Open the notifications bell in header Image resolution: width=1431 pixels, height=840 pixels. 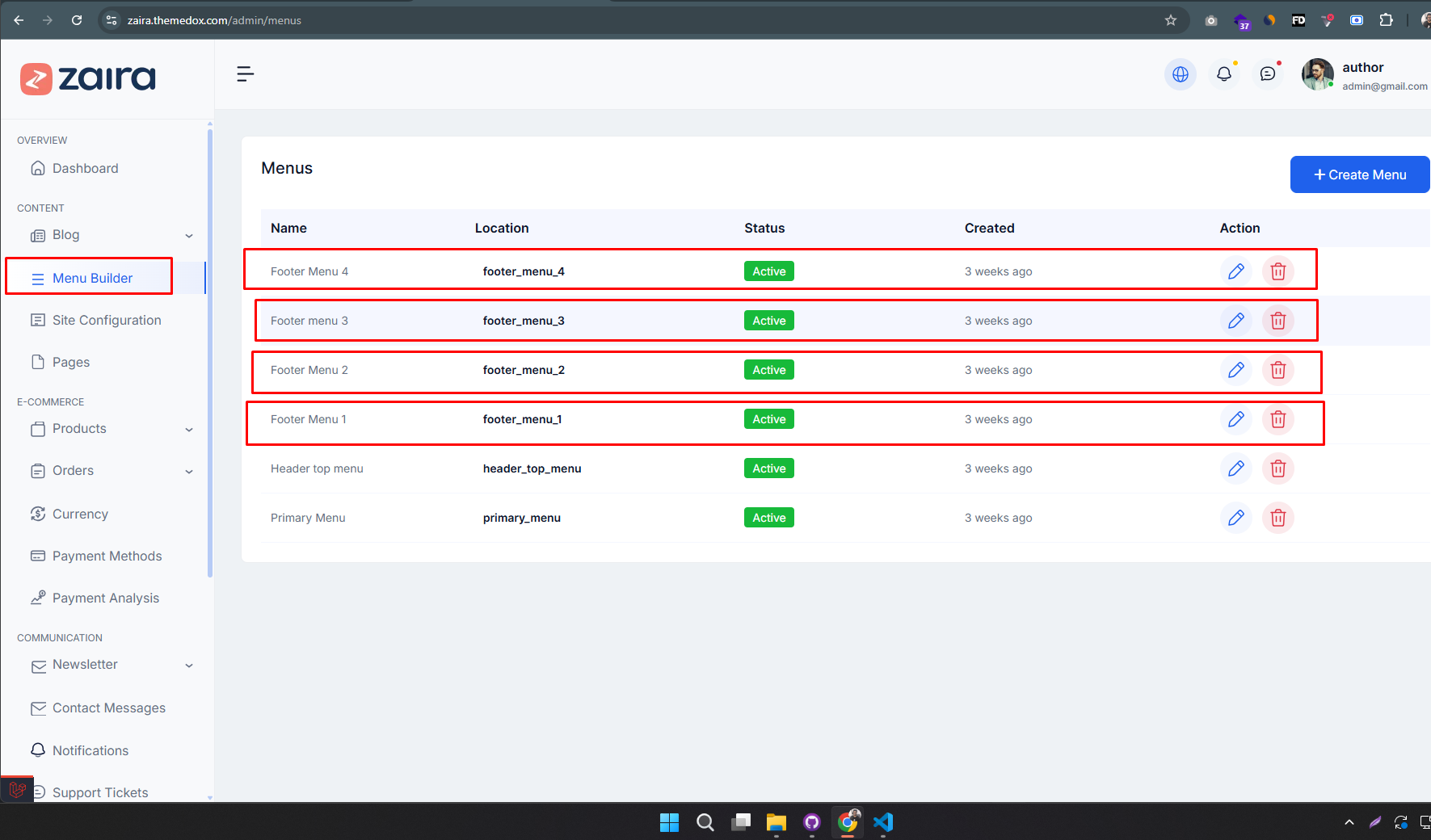pyautogui.click(x=1223, y=74)
